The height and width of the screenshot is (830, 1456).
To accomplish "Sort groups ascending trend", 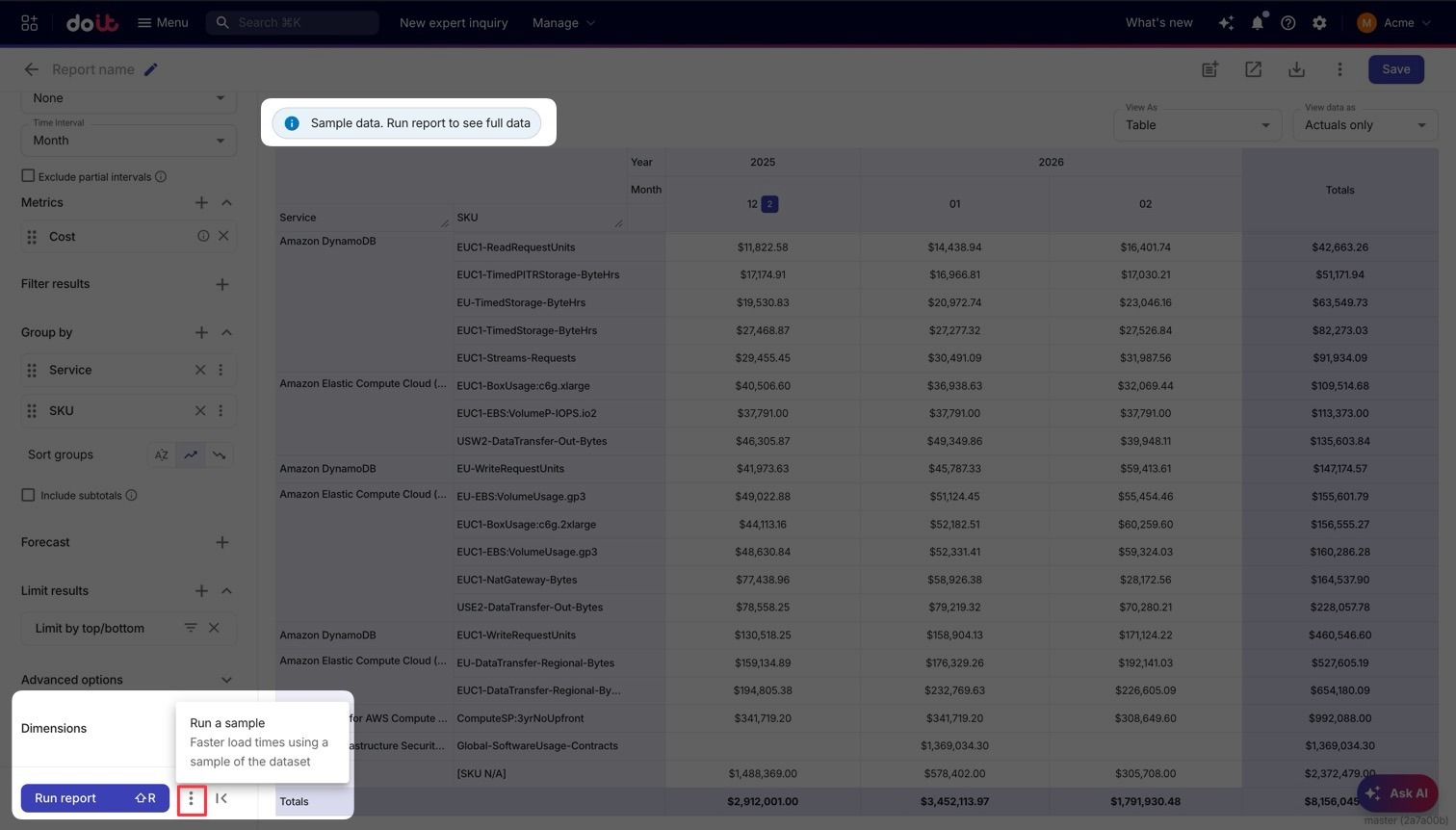I will pos(191,454).
